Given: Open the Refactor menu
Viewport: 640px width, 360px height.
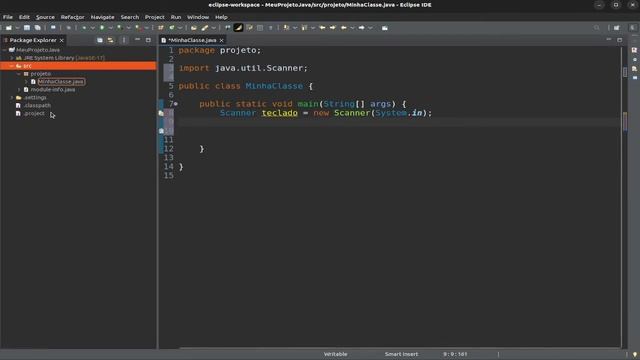Looking at the screenshot, I should click(x=72, y=17).
